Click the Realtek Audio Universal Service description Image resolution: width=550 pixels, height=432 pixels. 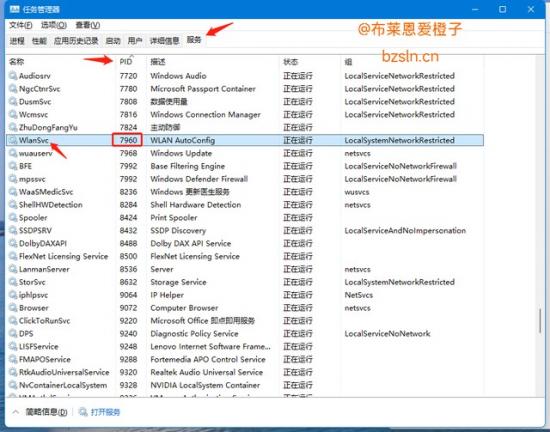(x=207, y=372)
